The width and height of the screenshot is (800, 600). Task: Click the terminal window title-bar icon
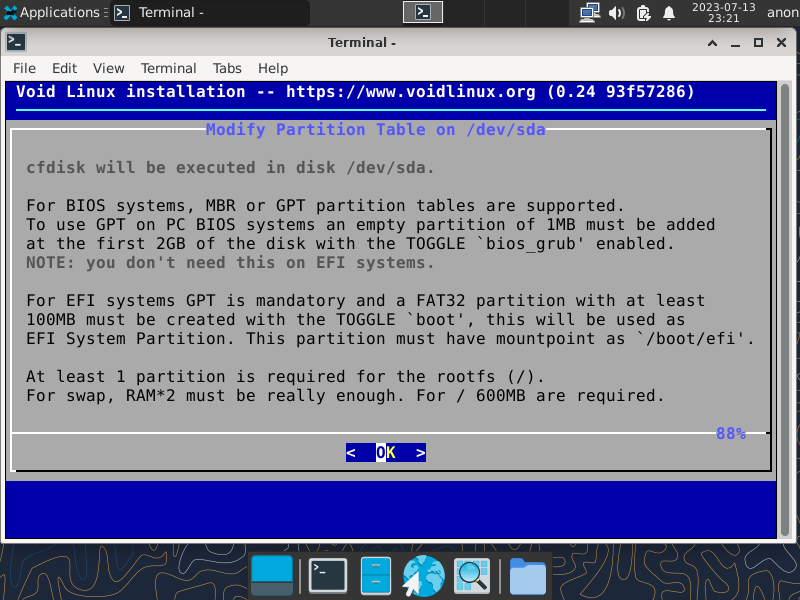(16, 42)
